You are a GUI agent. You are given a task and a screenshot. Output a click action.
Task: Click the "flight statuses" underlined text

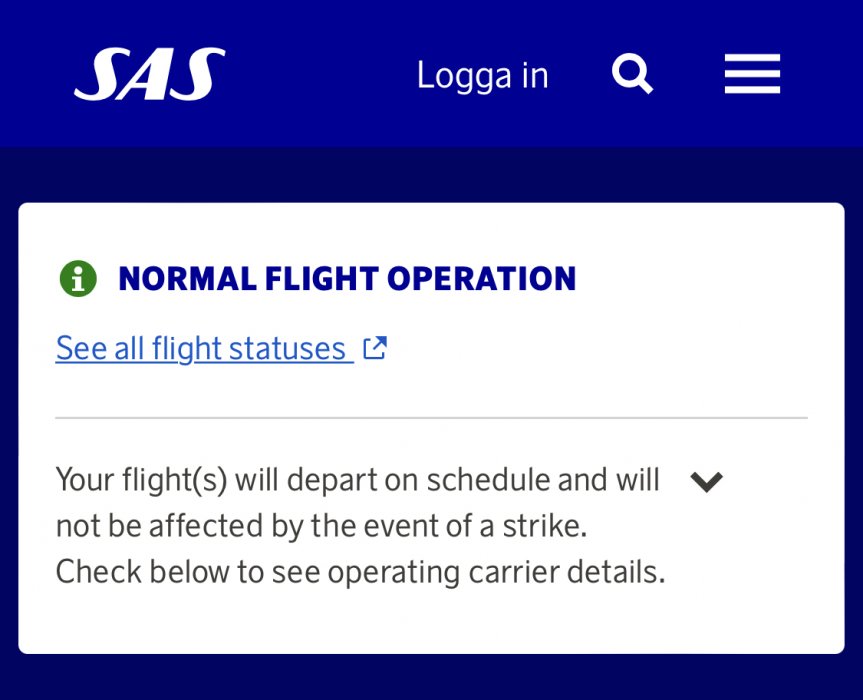click(248, 349)
